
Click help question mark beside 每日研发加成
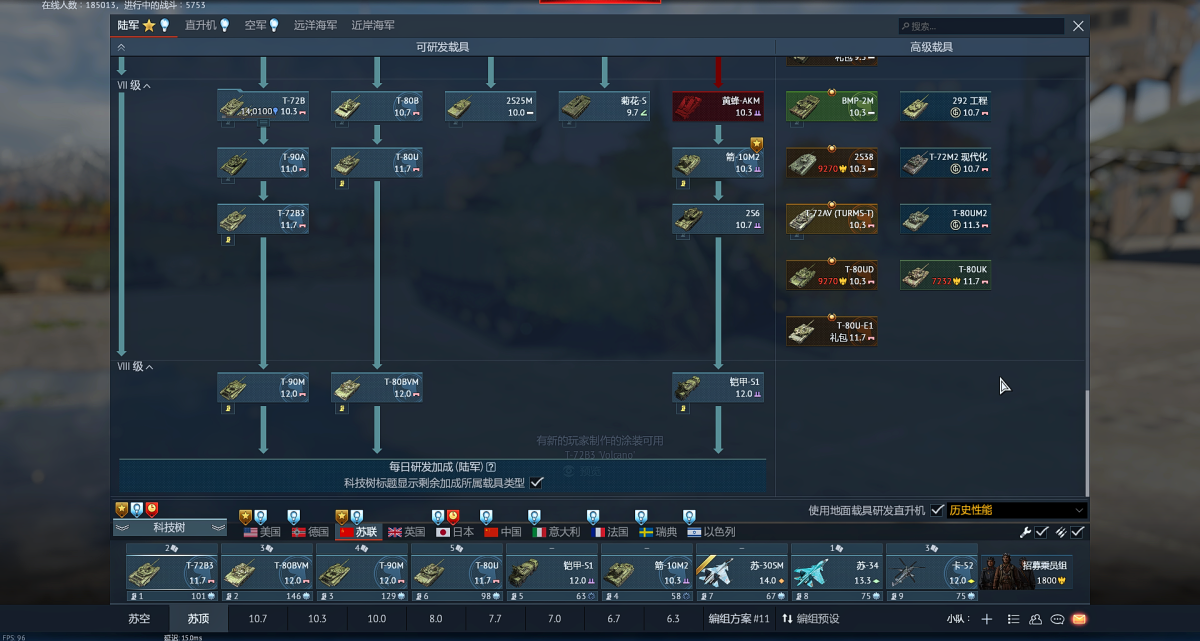coord(491,467)
